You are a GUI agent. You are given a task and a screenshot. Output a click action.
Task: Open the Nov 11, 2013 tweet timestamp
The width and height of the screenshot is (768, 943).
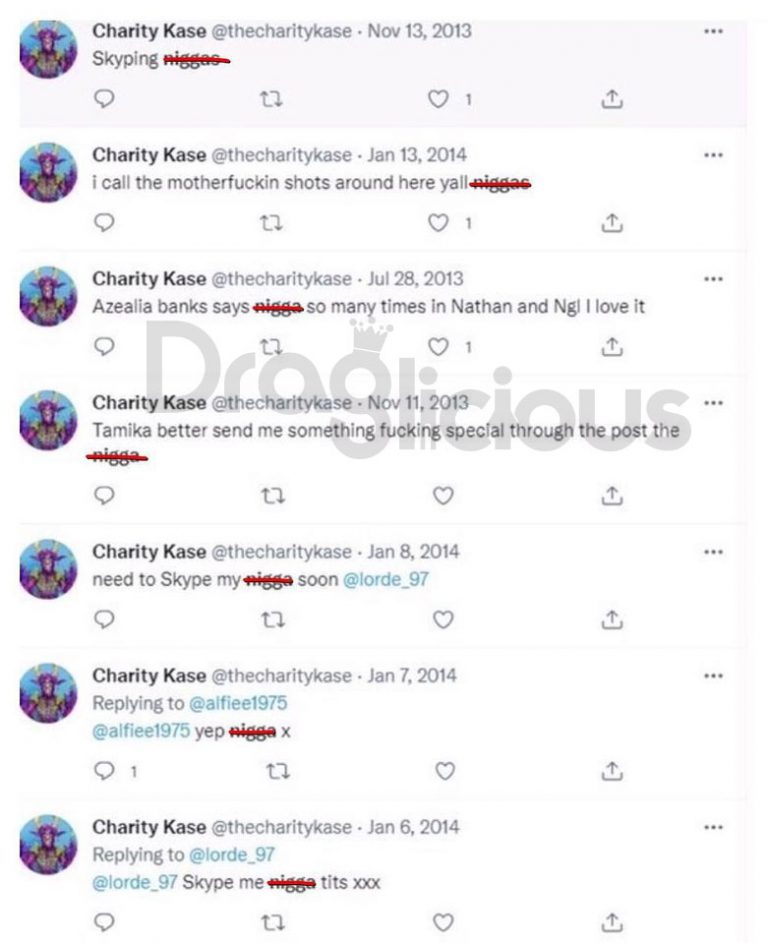(418, 402)
